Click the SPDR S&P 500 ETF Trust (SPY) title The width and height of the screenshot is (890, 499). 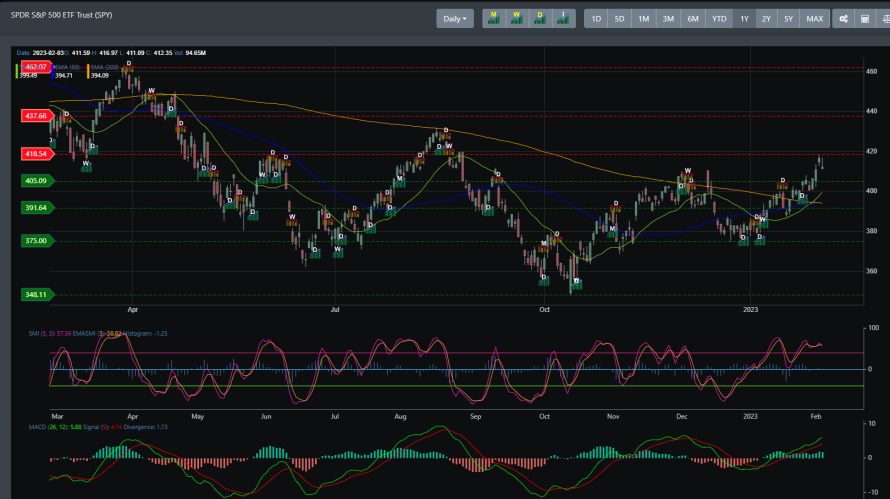(61, 15)
